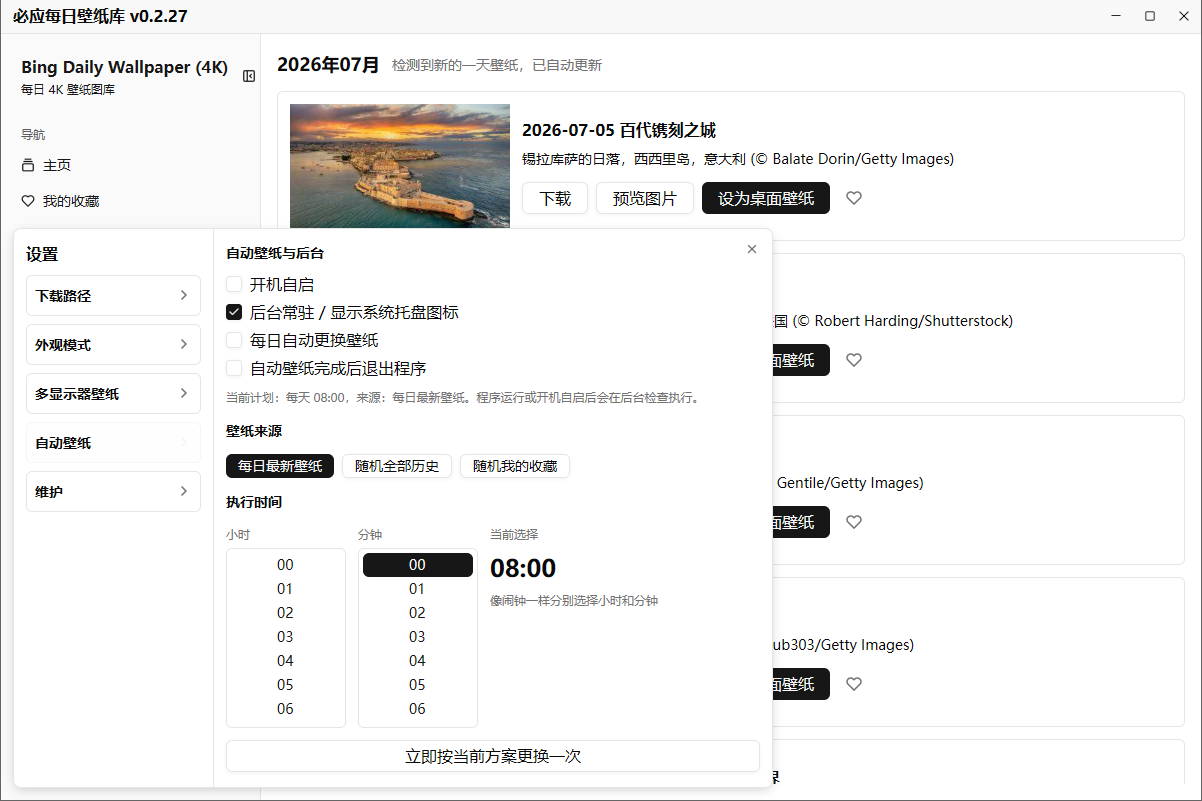This screenshot has width=1202, height=801.
Task: Click the home icon beside 主页
Action: [28, 165]
